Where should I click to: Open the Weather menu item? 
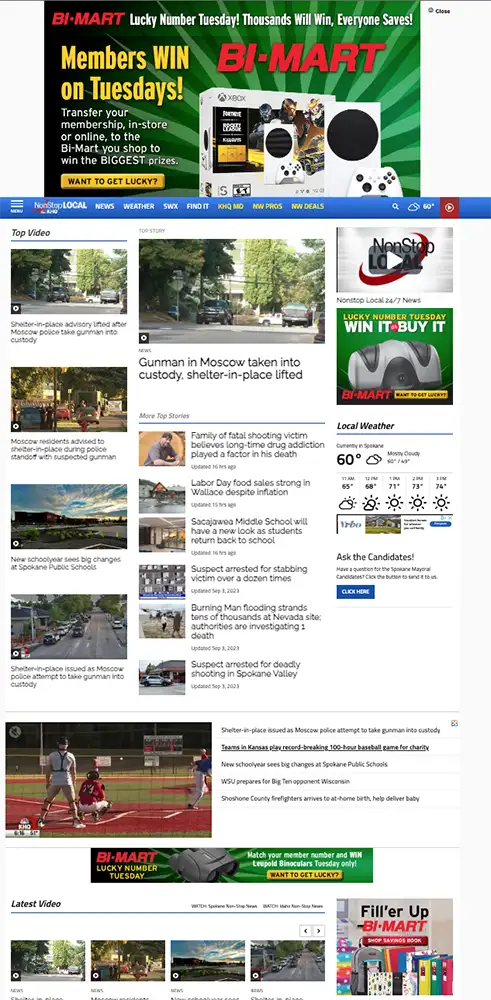point(138,207)
